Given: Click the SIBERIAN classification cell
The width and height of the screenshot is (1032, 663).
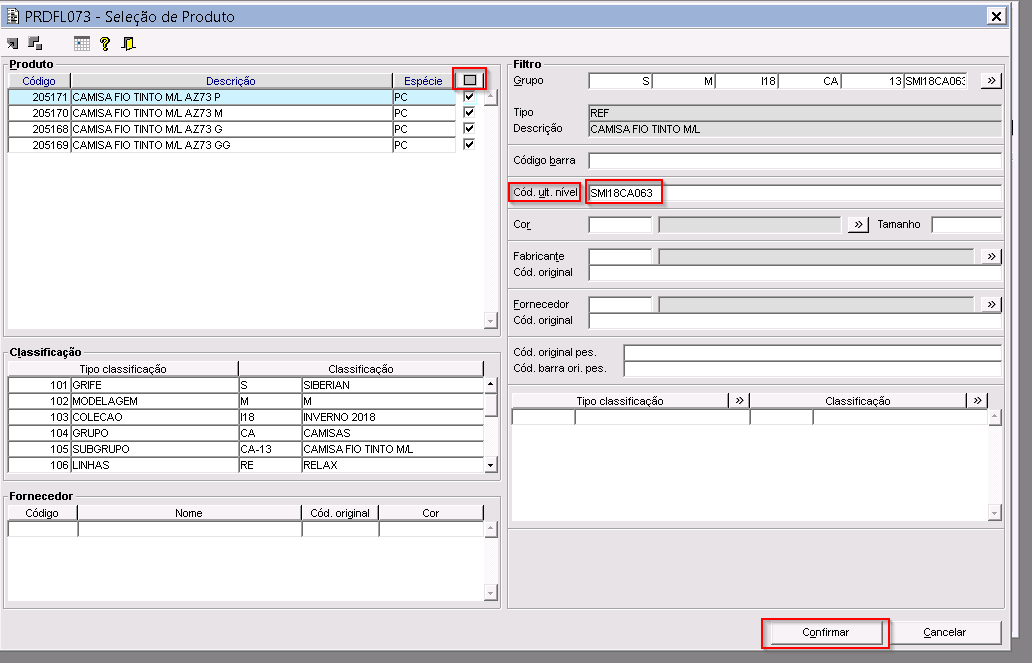Looking at the screenshot, I should click(x=392, y=385).
